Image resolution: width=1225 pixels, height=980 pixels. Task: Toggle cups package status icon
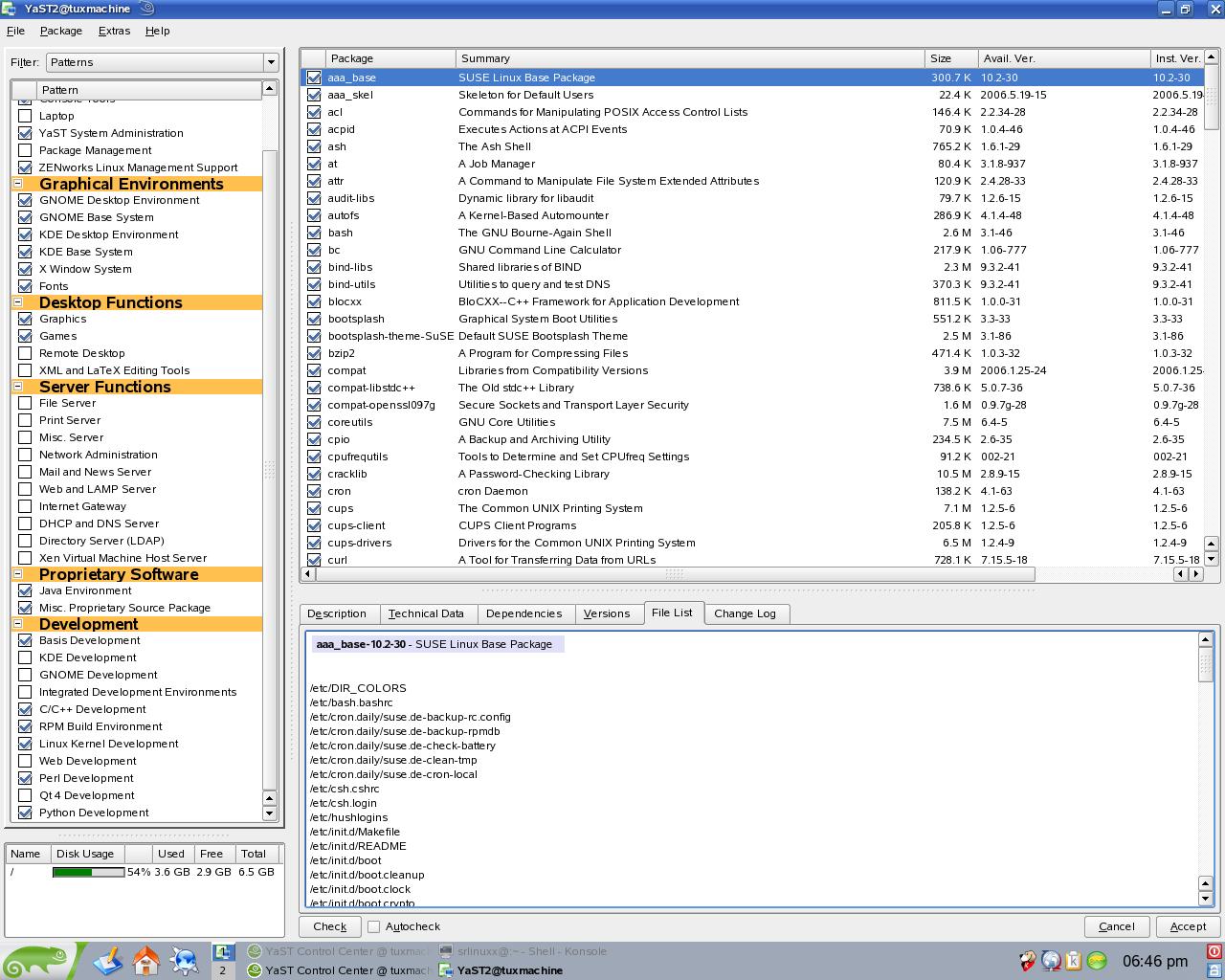click(314, 508)
